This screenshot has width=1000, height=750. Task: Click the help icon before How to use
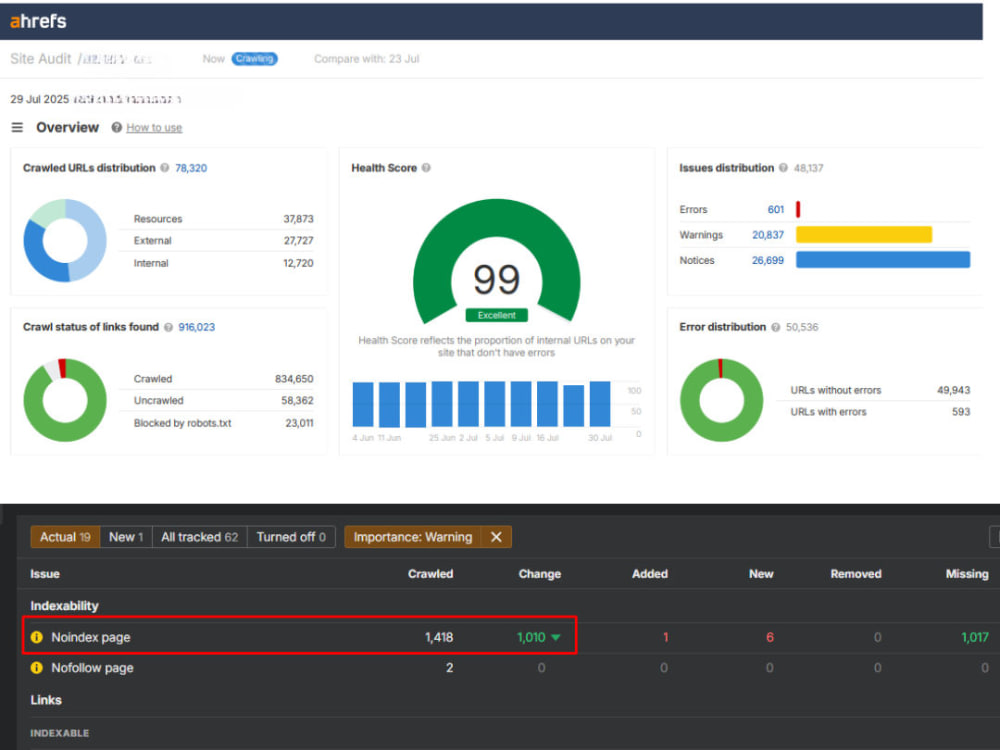[117, 128]
